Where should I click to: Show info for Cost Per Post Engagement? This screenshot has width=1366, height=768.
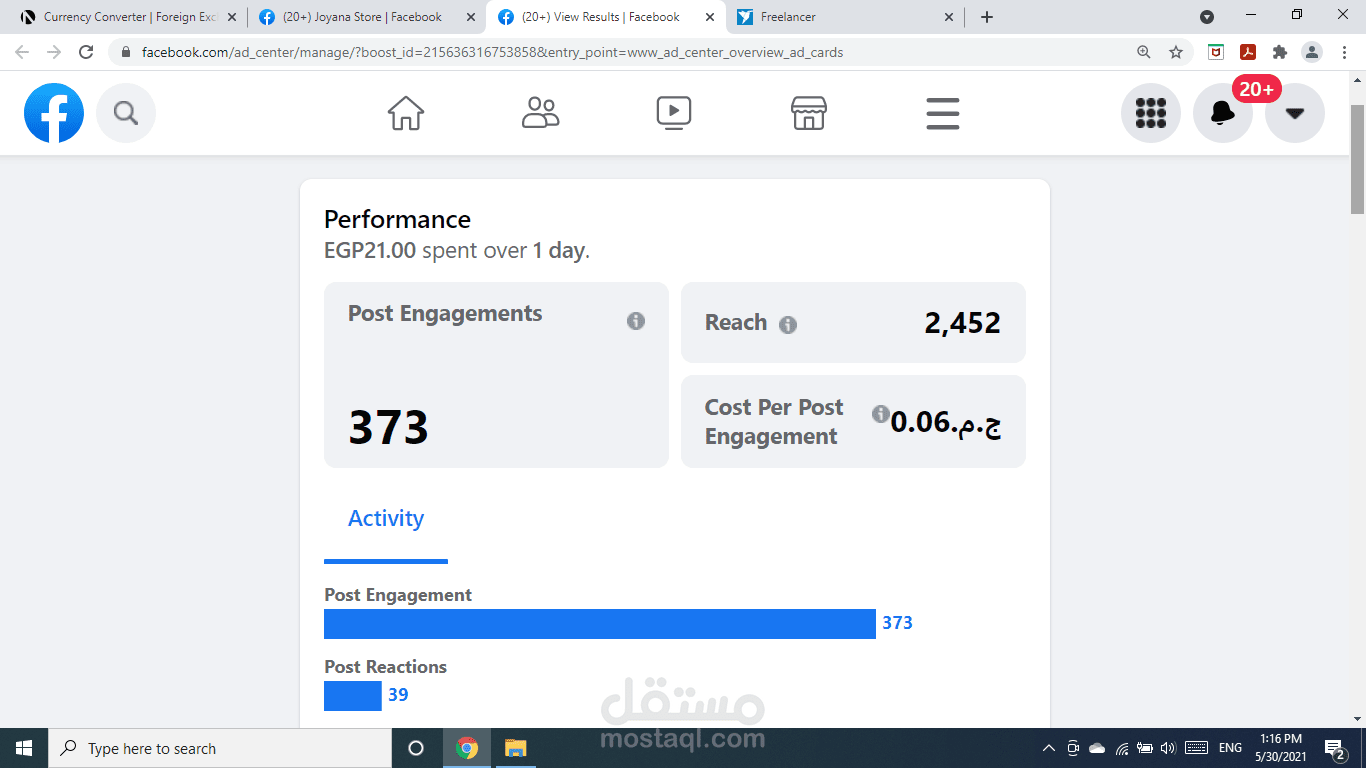coord(880,414)
